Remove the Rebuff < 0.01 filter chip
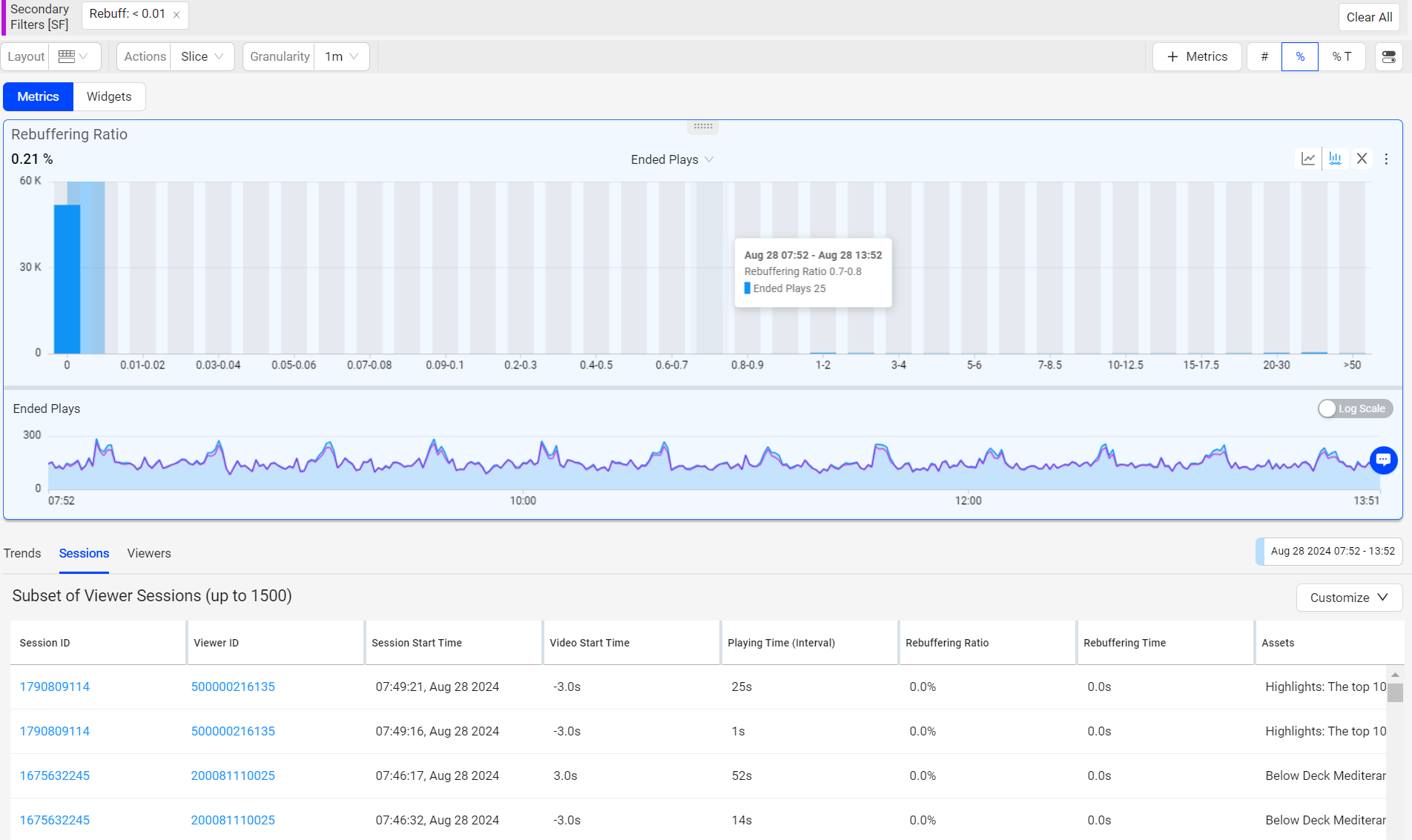1412x840 pixels. pyautogui.click(x=176, y=15)
